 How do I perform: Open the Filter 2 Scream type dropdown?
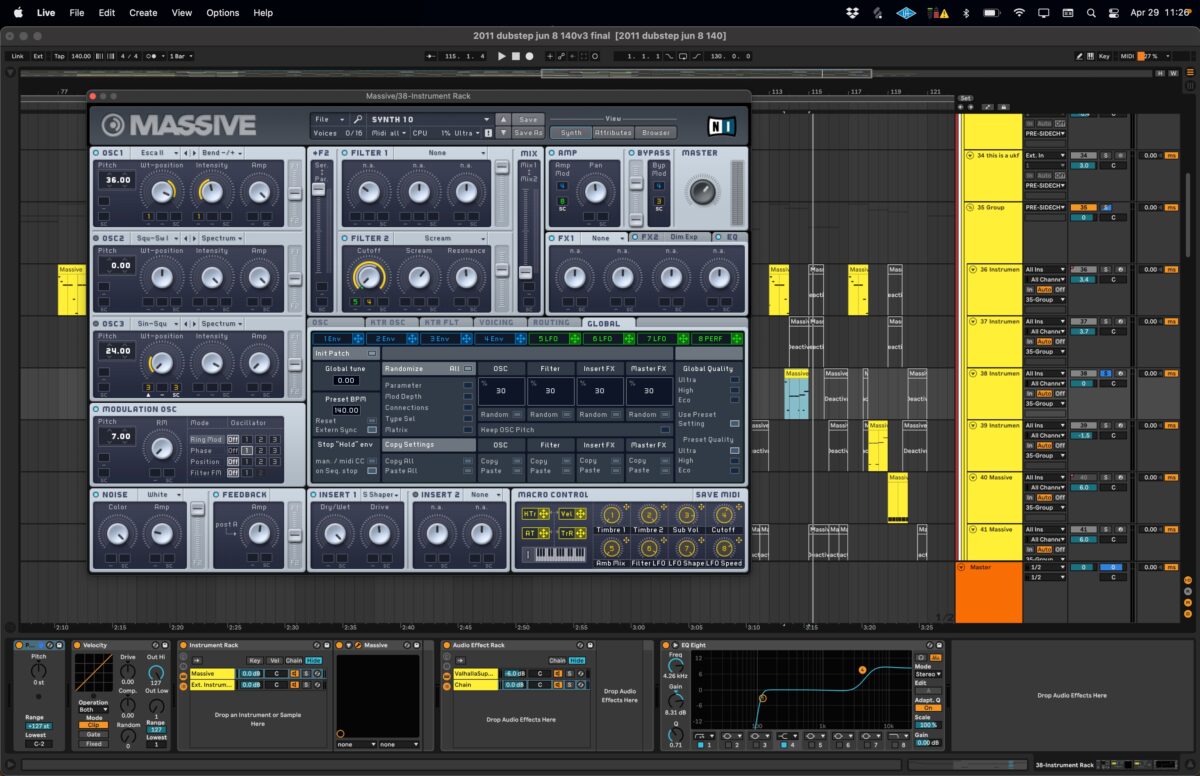[x=442, y=238]
